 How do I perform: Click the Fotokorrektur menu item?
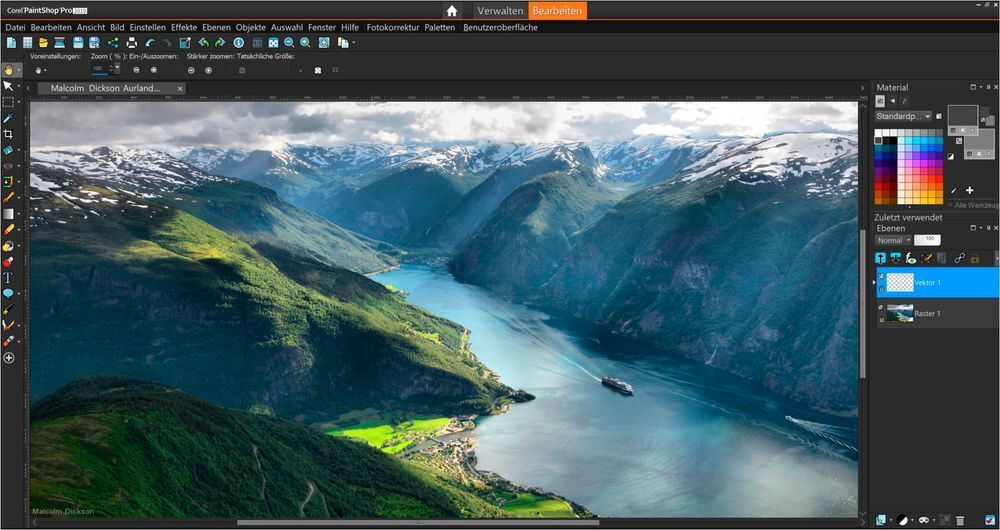click(393, 27)
